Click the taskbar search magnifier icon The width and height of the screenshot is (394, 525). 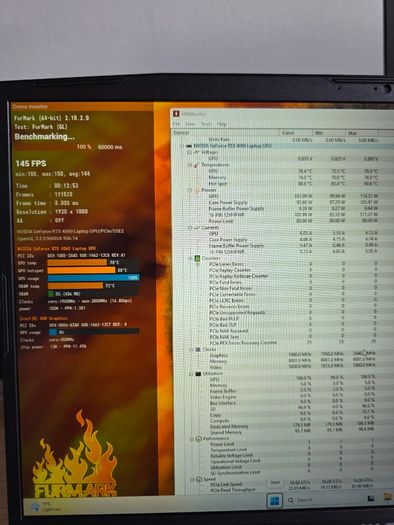click(x=291, y=500)
